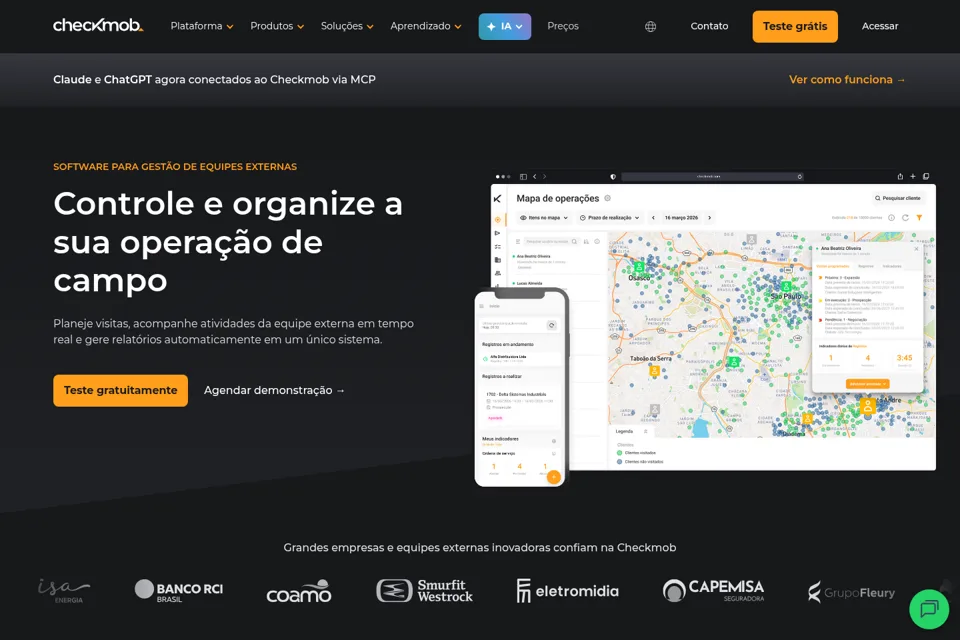Tap the sync icon on phone mockup

pyautogui.click(x=552, y=325)
